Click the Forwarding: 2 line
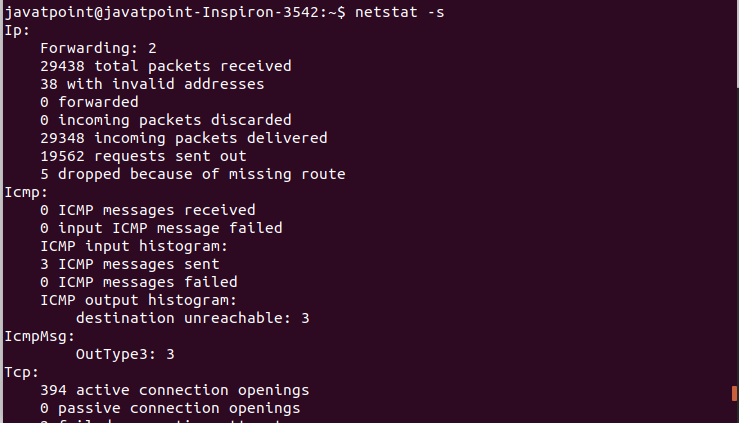 [x=98, y=47]
